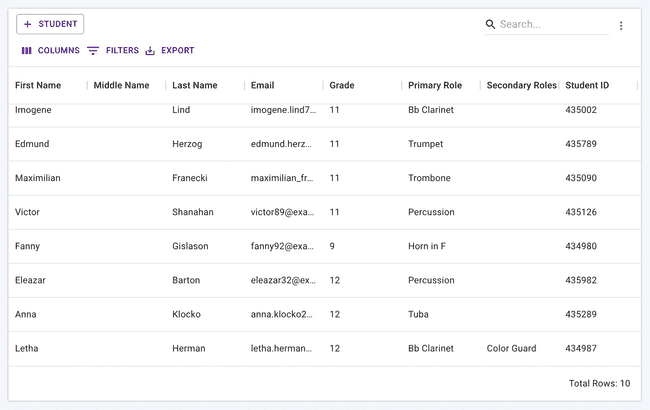Sort by First Name column header
Screen dimensions: 650x410
[x=38, y=85]
